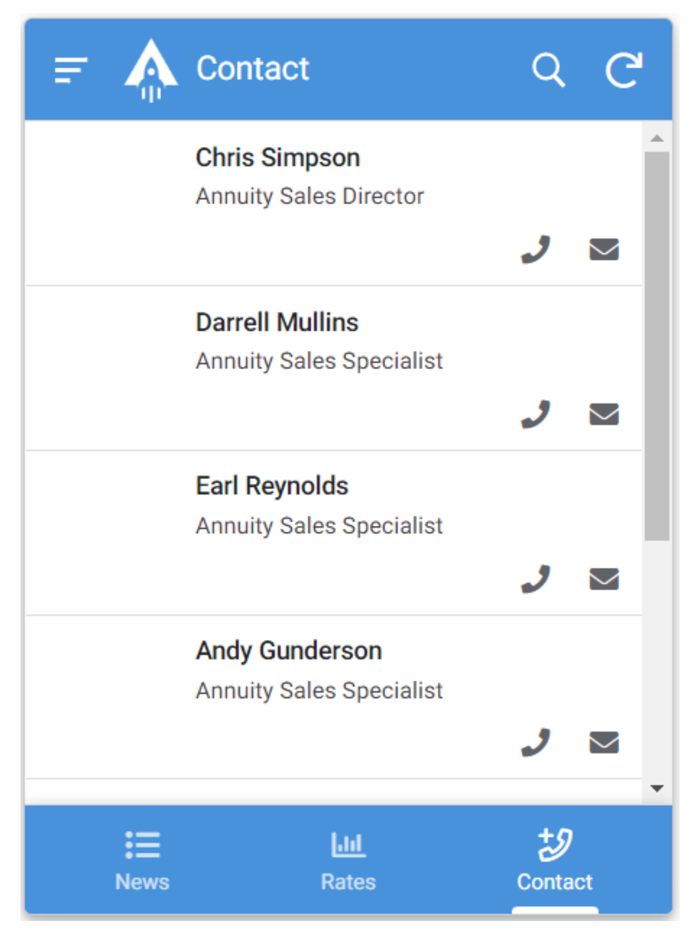Click the scrollbar down arrow
This screenshot has height=934, width=700.
pyautogui.click(x=657, y=789)
